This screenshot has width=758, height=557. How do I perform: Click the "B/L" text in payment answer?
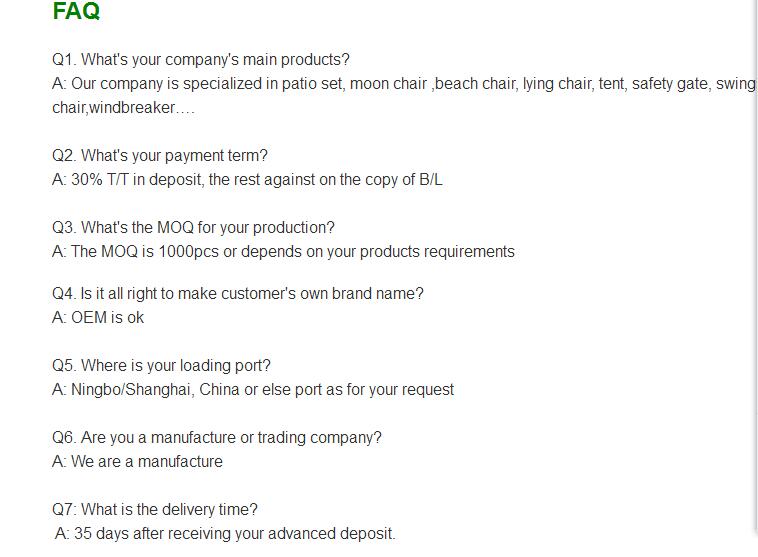point(430,180)
